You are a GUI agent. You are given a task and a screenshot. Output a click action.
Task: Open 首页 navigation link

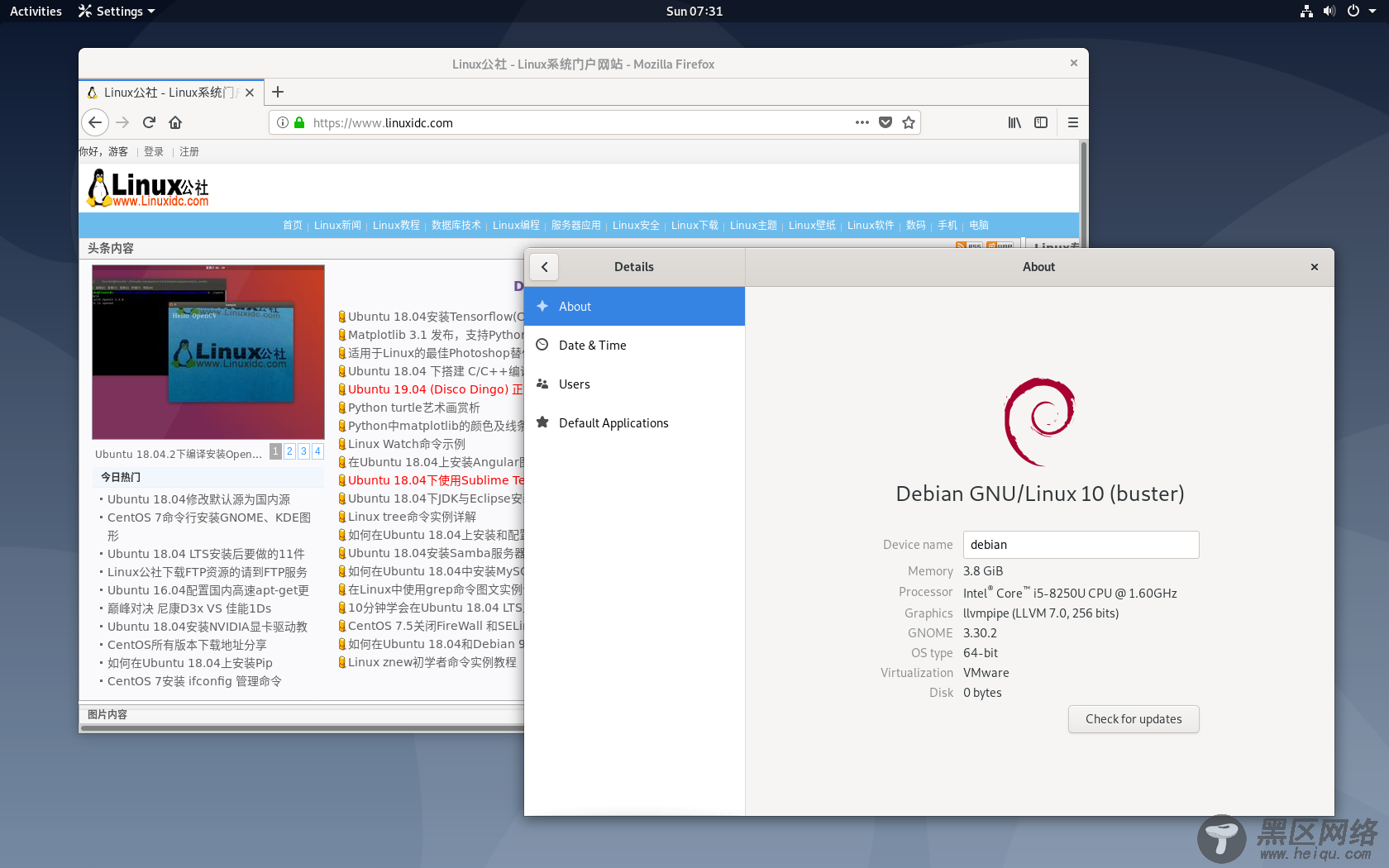[x=293, y=225]
